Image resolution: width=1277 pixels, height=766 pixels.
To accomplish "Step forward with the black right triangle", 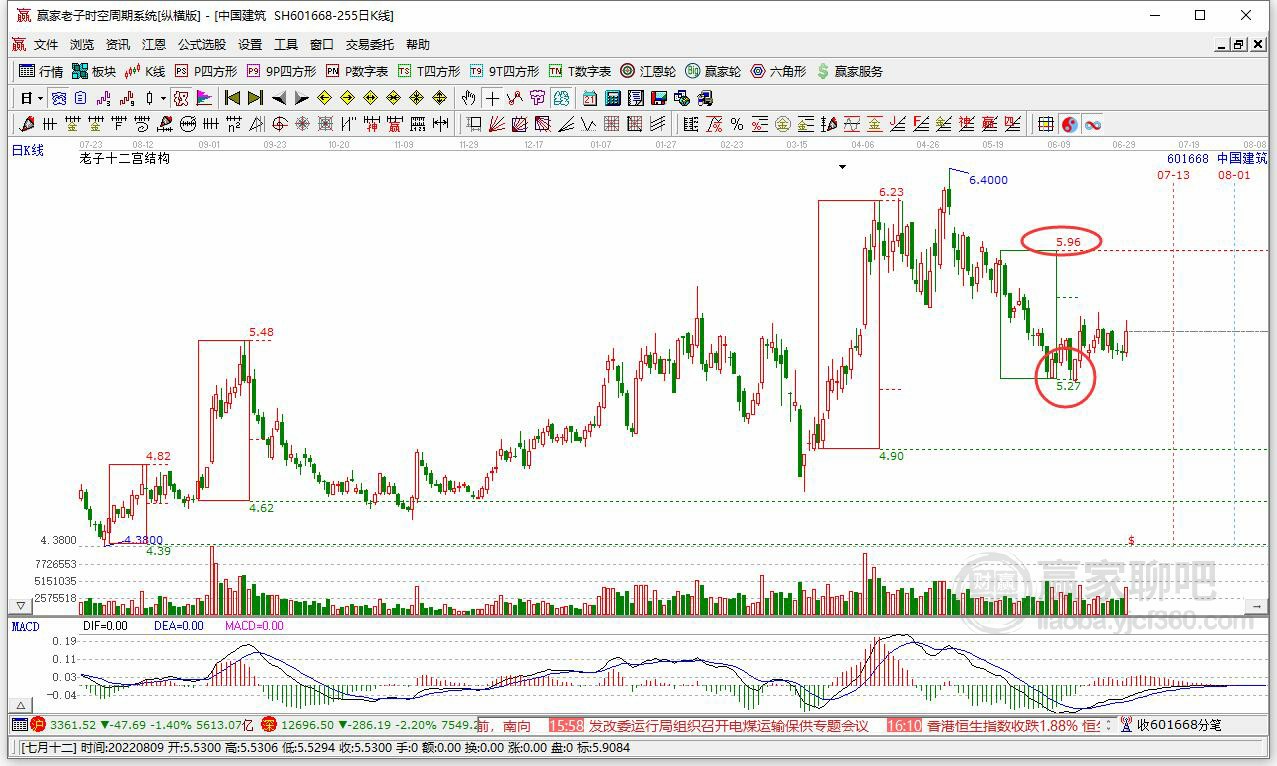I will [302, 98].
